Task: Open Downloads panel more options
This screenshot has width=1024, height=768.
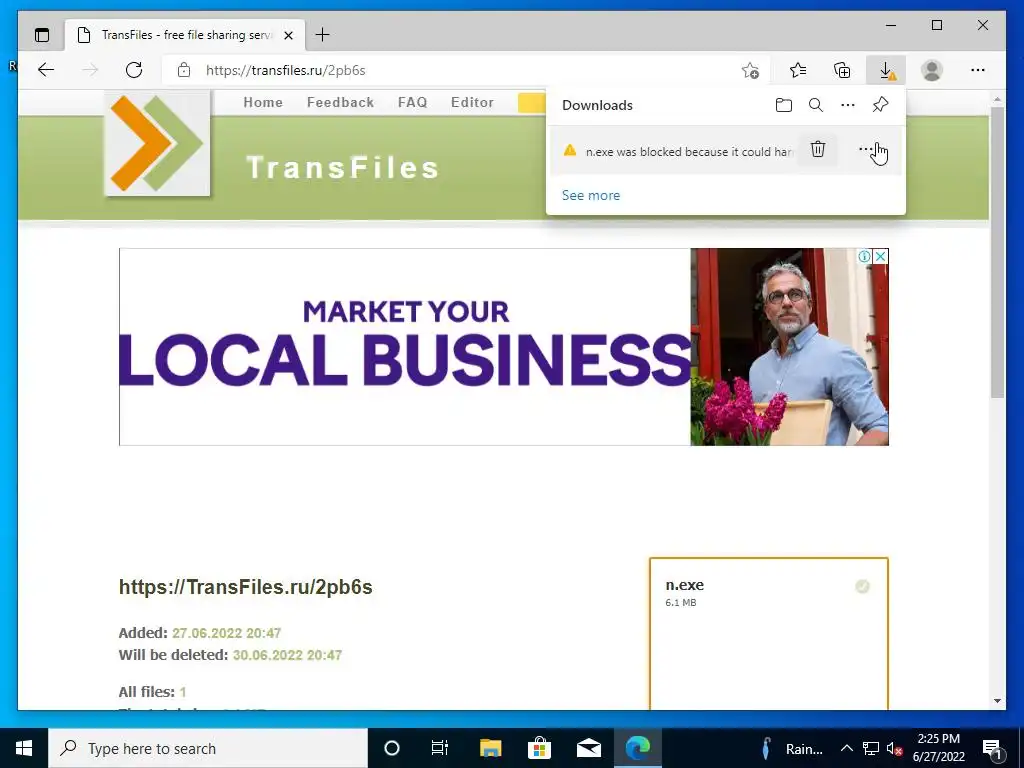Action: 848,105
